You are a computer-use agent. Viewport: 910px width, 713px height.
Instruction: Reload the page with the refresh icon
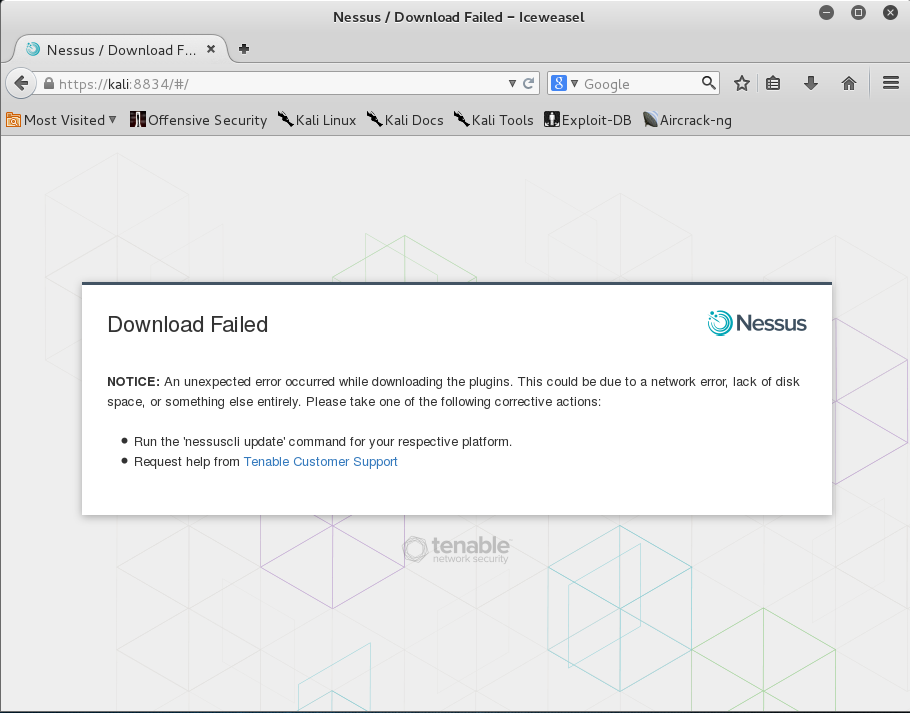528,84
